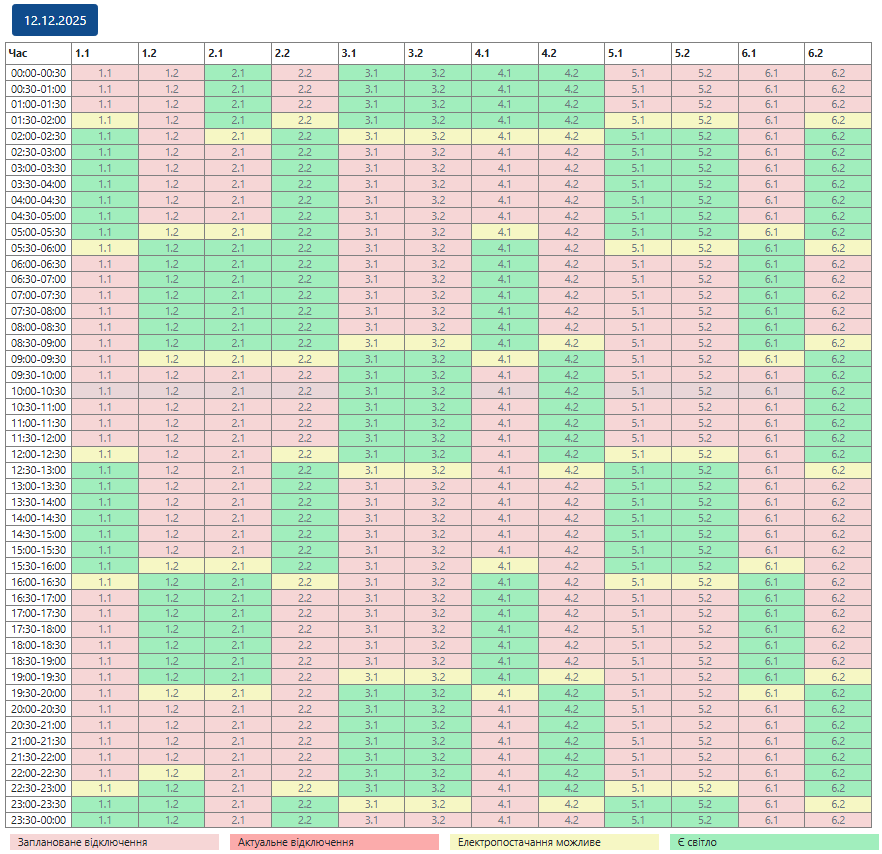Click the Електропостачання можливе legend swatch
Viewport: 882px width, 854px height.
554,842
